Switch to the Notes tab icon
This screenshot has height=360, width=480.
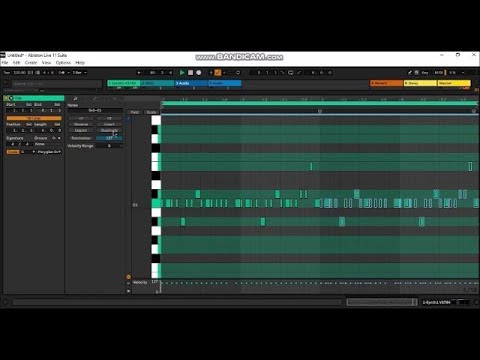pyautogui.click(x=75, y=99)
